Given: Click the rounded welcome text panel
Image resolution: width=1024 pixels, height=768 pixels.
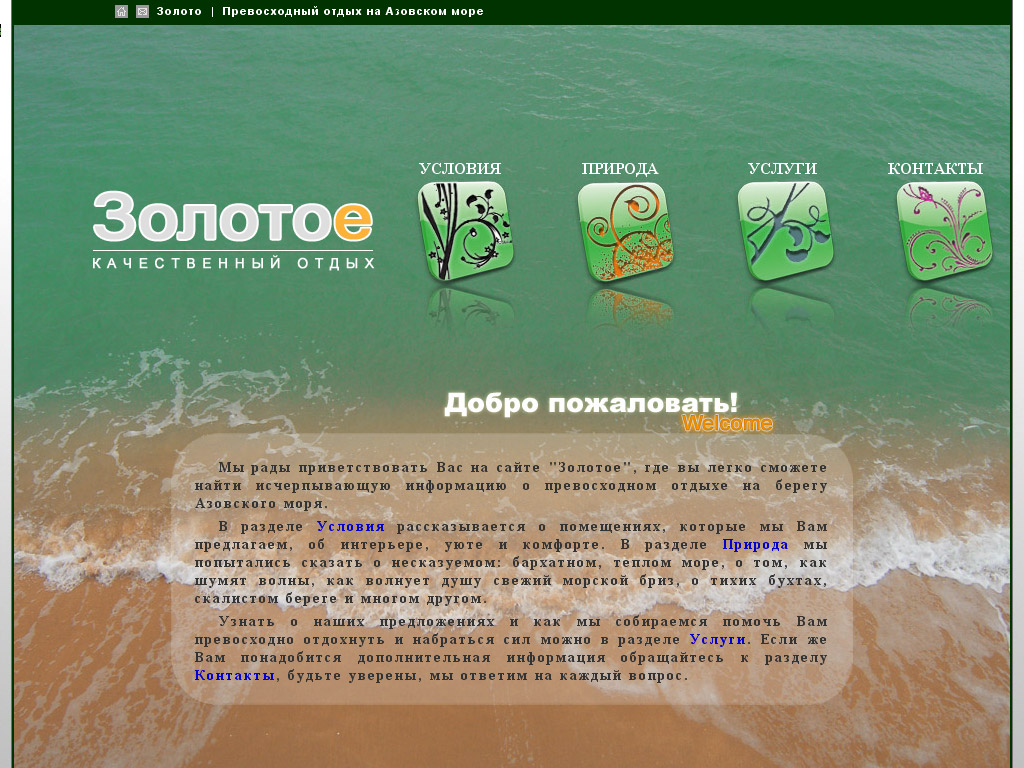Looking at the screenshot, I should 512,570.
